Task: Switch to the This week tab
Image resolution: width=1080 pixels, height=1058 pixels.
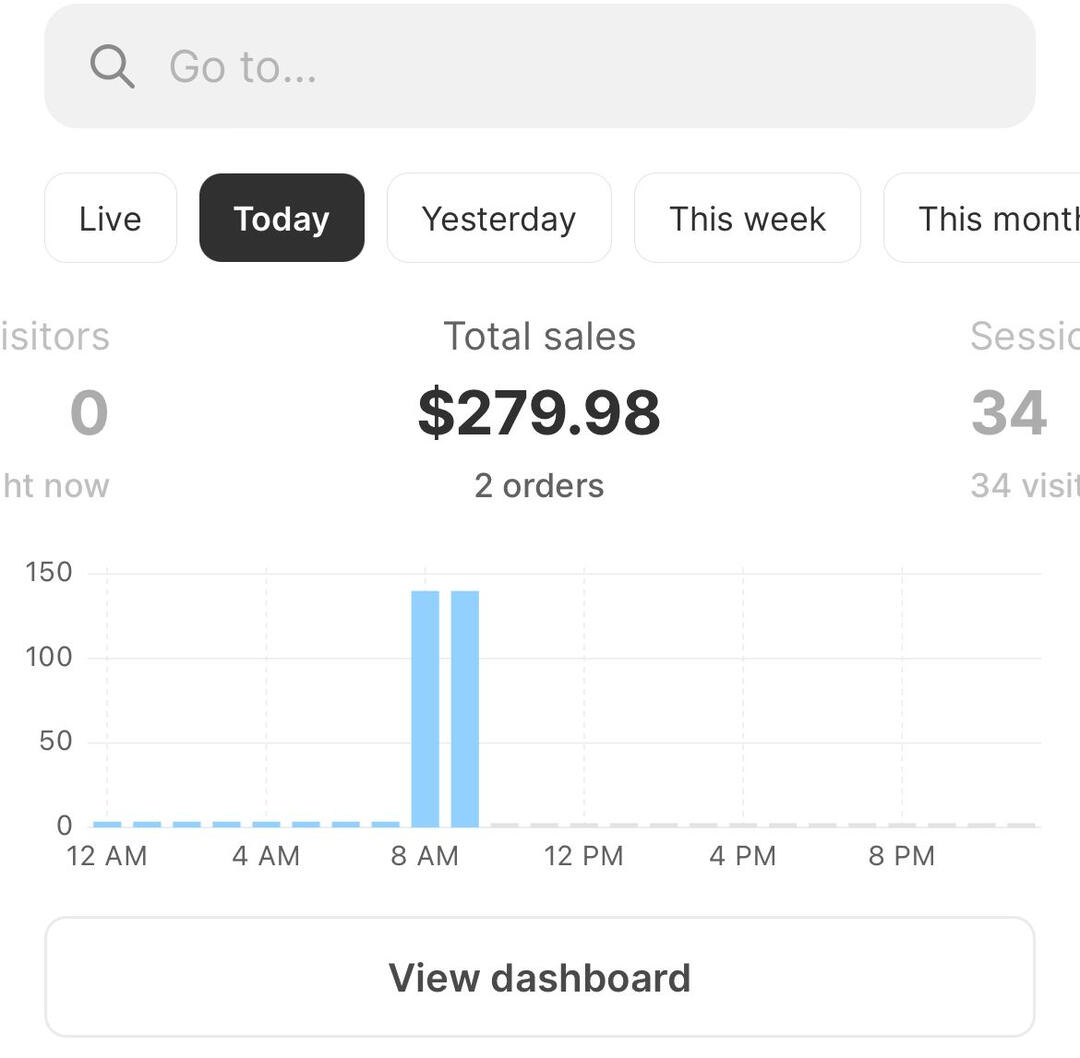Action: (x=747, y=218)
